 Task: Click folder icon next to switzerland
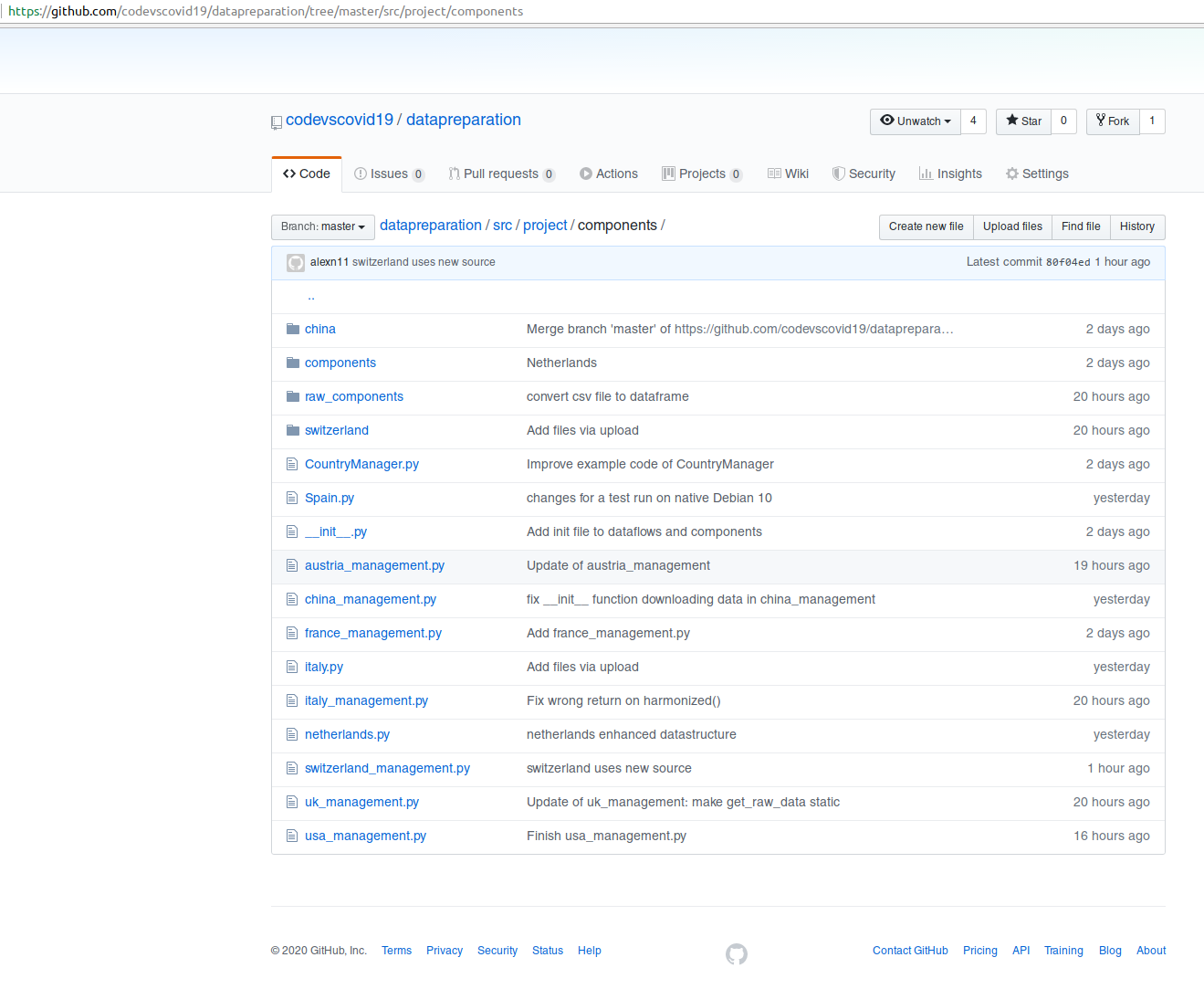tap(293, 430)
